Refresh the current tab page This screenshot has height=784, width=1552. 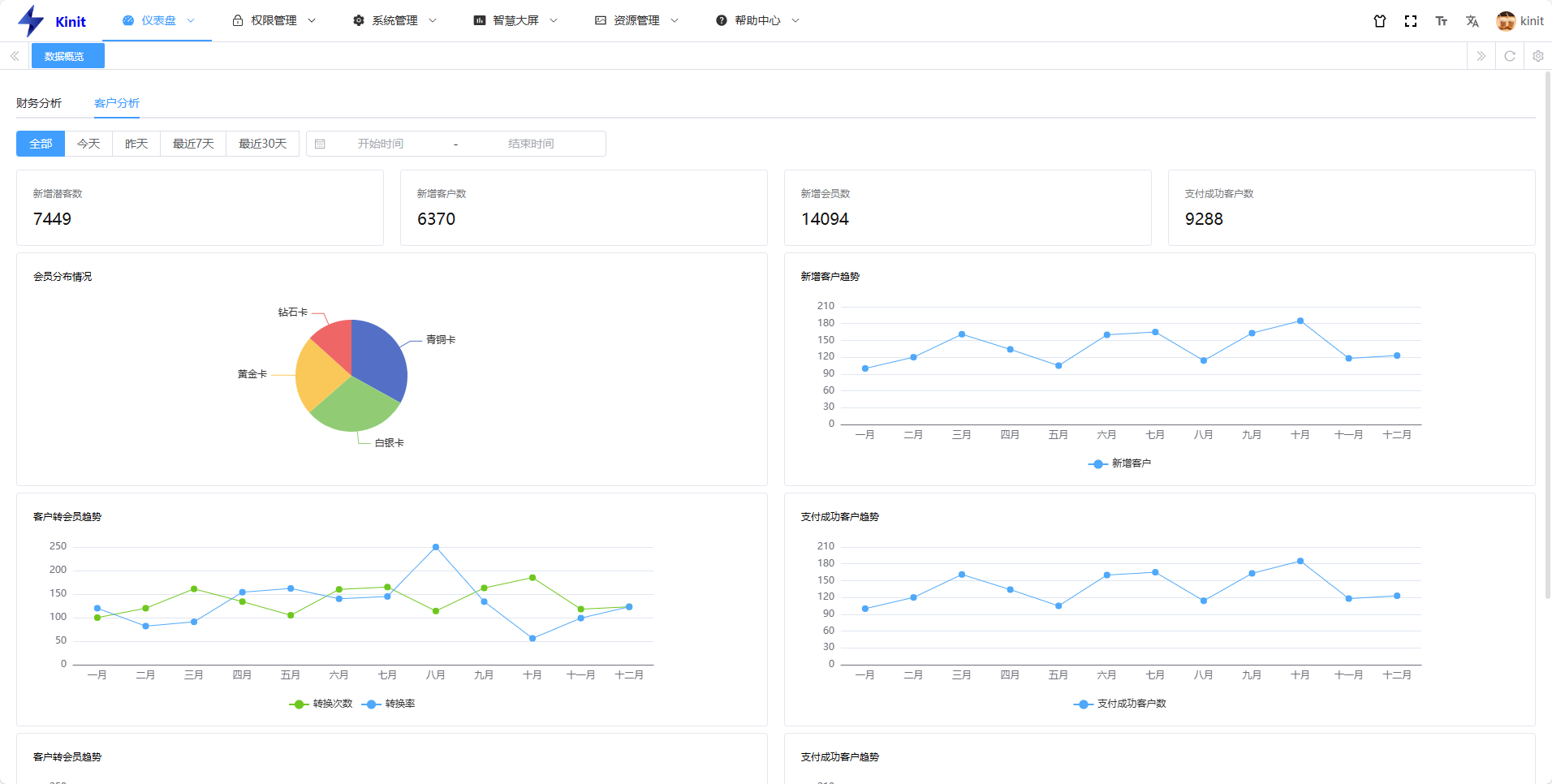pyautogui.click(x=1510, y=56)
